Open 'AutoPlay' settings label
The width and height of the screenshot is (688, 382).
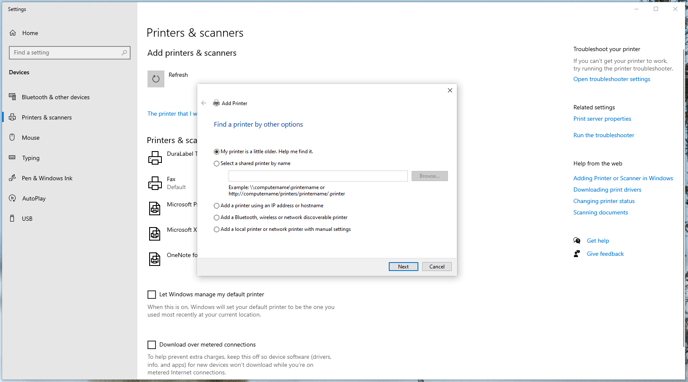click(34, 198)
